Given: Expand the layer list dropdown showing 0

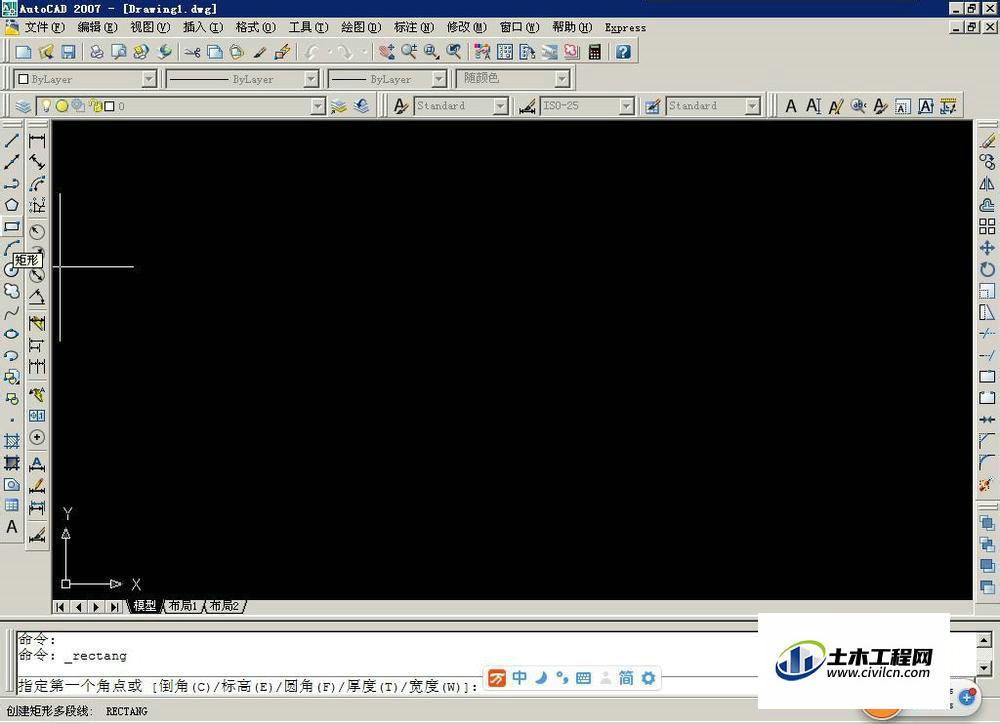Looking at the screenshot, I should click(x=318, y=106).
